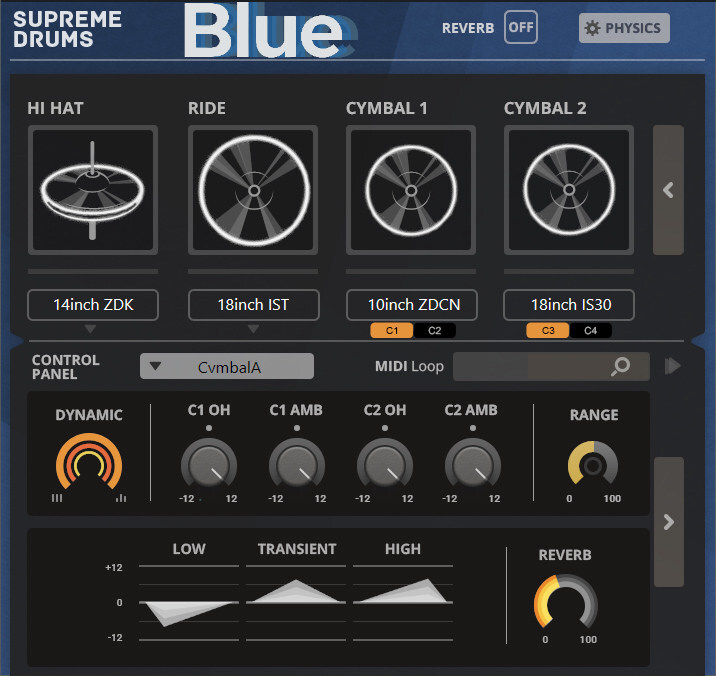Select the Ride cymbal icon
Viewport: 716px width, 676px height.
pos(253,190)
